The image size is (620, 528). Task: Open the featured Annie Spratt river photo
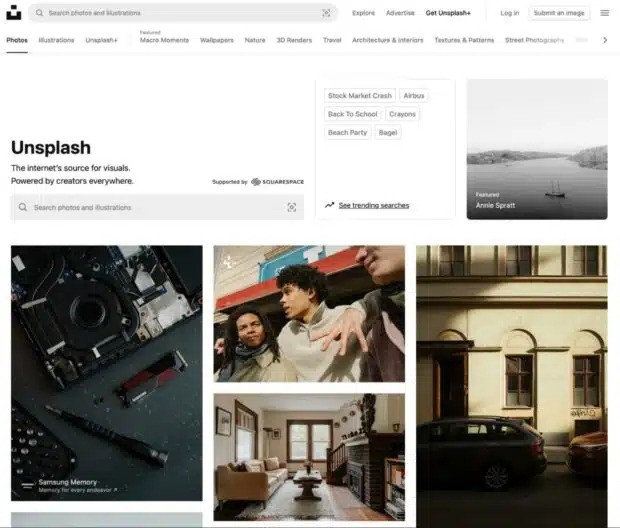pyautogui.click(x=537, y=149)
